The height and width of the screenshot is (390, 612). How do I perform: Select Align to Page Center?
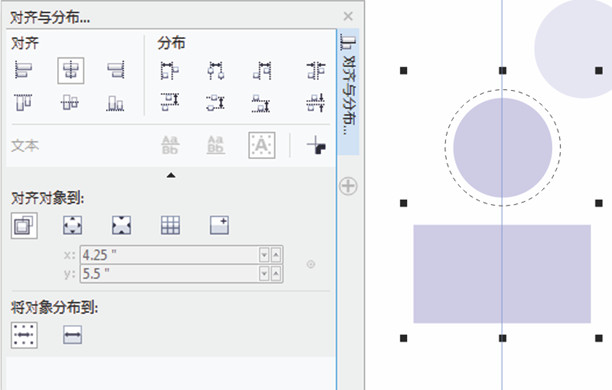click(121, 226)
